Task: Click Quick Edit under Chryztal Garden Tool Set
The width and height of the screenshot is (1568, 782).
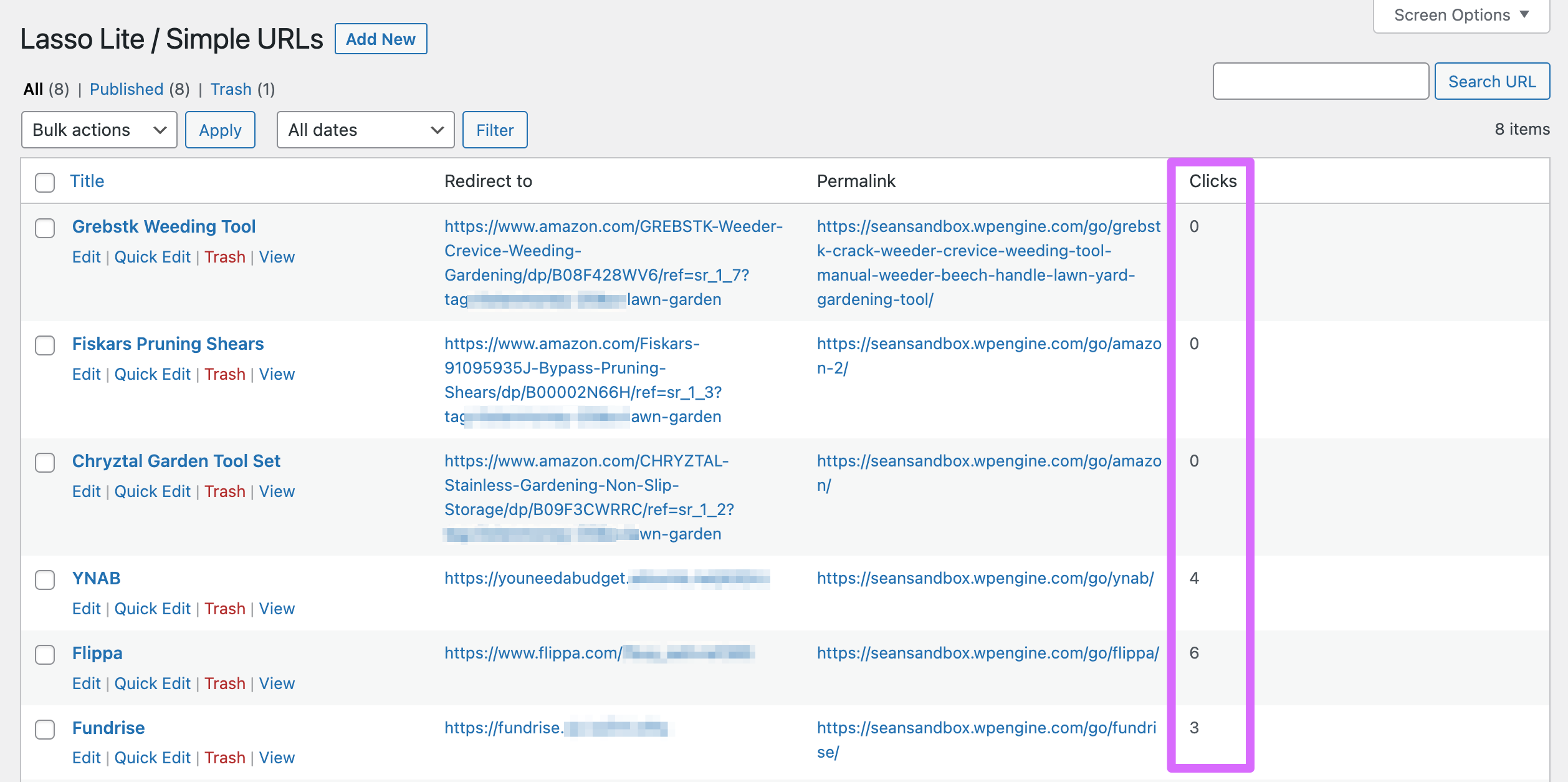Action: click(x=153, y=491)
